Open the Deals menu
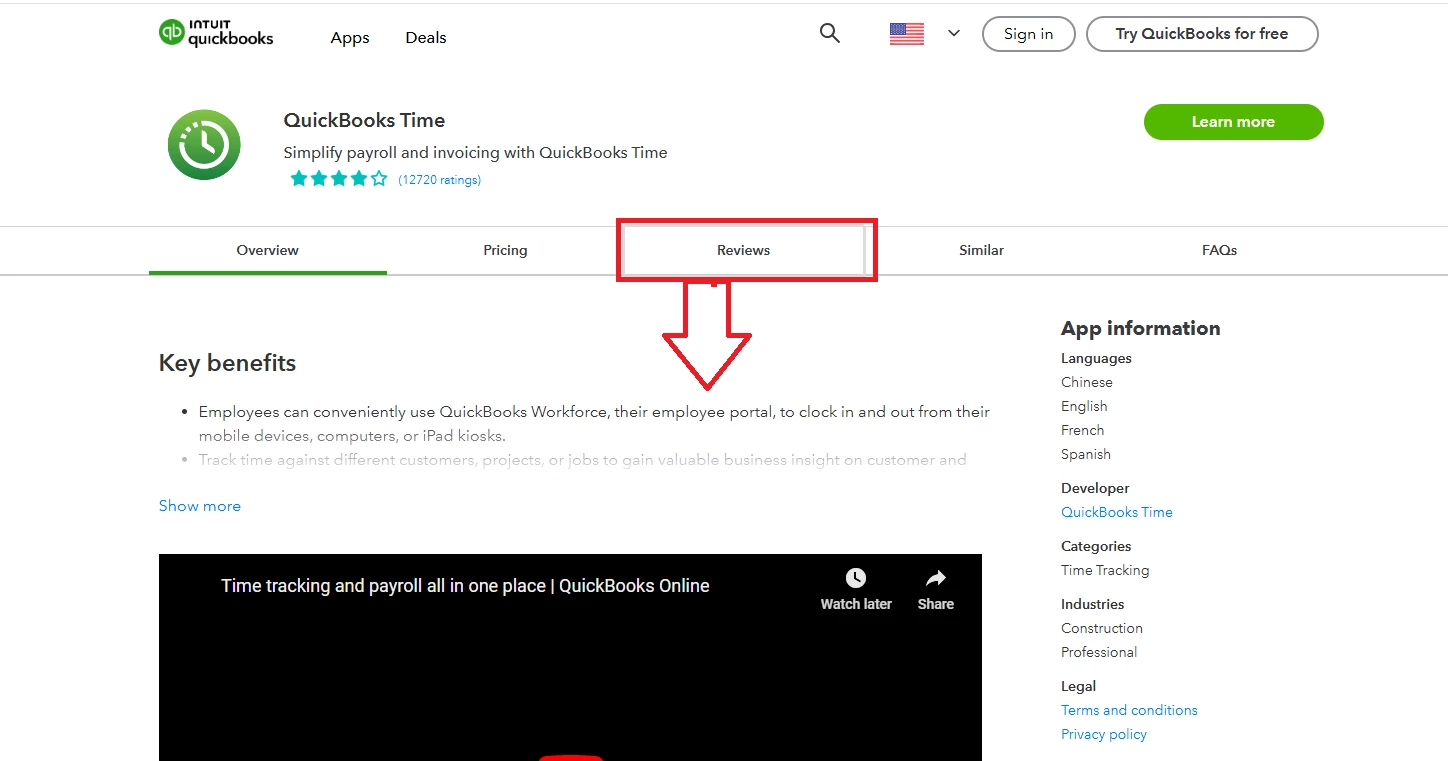1448x761 pixels. (x=426, y=38)
